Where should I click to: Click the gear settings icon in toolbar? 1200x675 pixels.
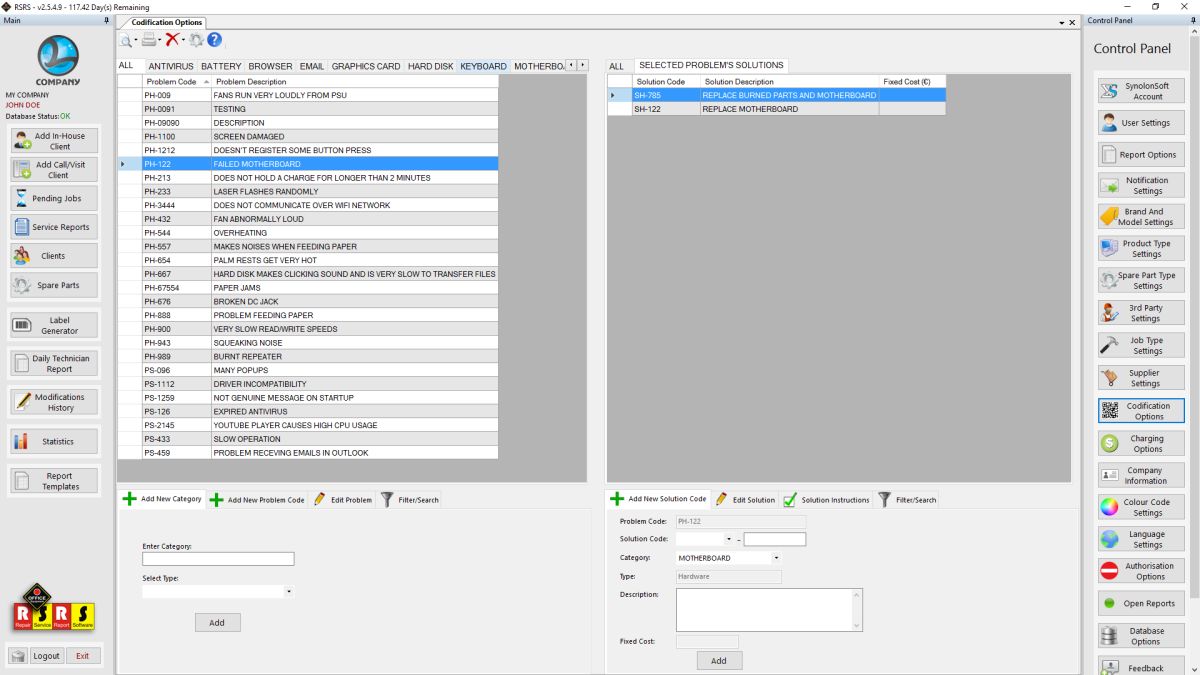click(196, 40)
